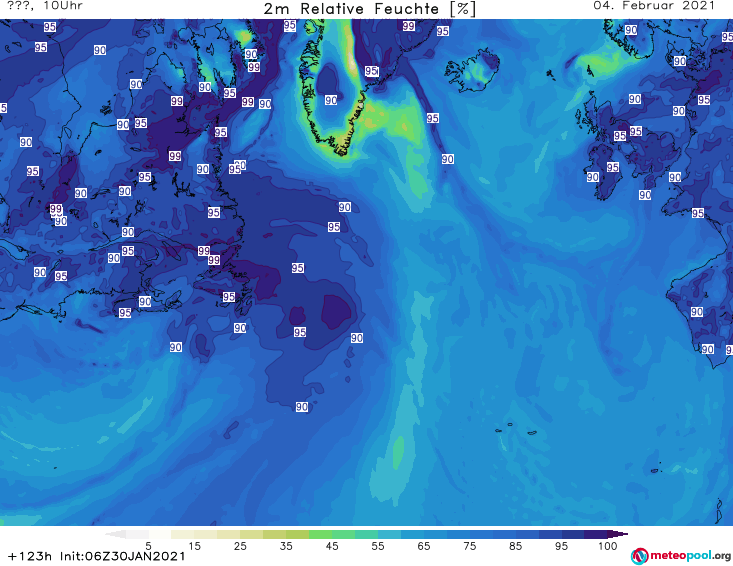Click the southern tip of Greenland
The width and height of the screenshot is (733, 566).
[342, 150]
